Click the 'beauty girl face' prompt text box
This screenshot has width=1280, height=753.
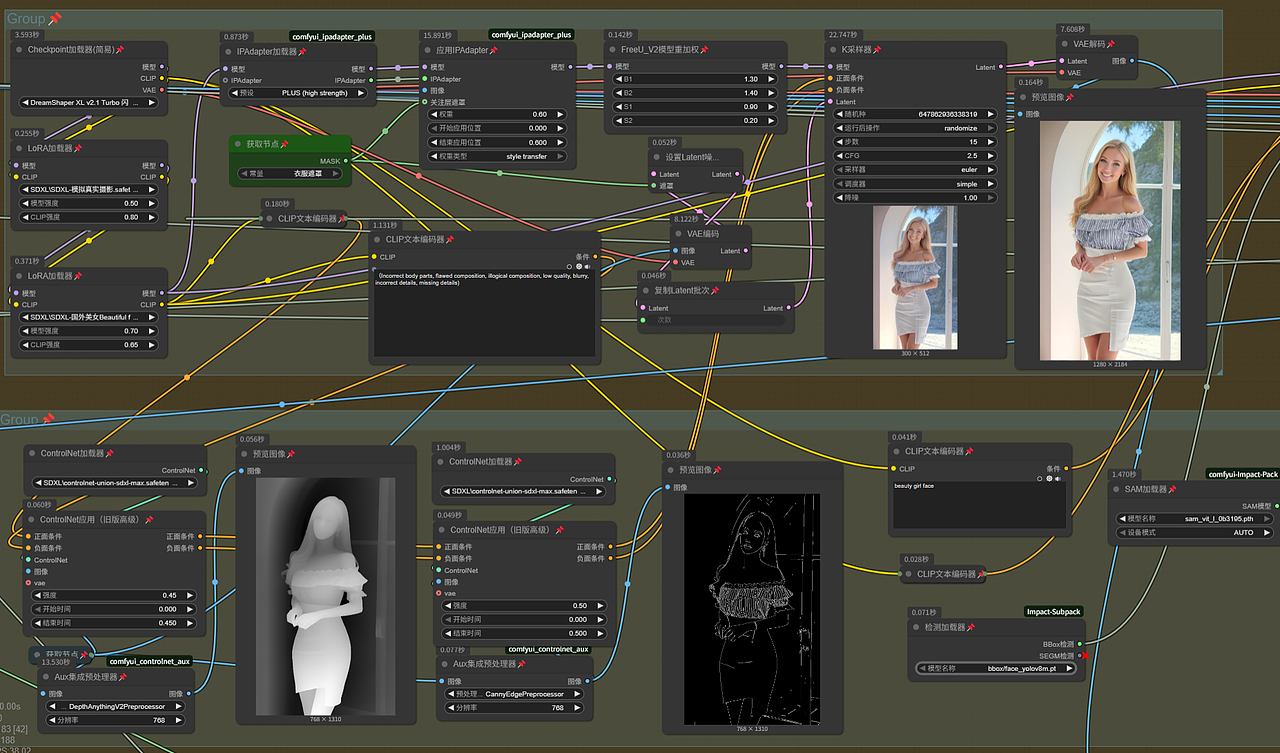tap(979, 504)
